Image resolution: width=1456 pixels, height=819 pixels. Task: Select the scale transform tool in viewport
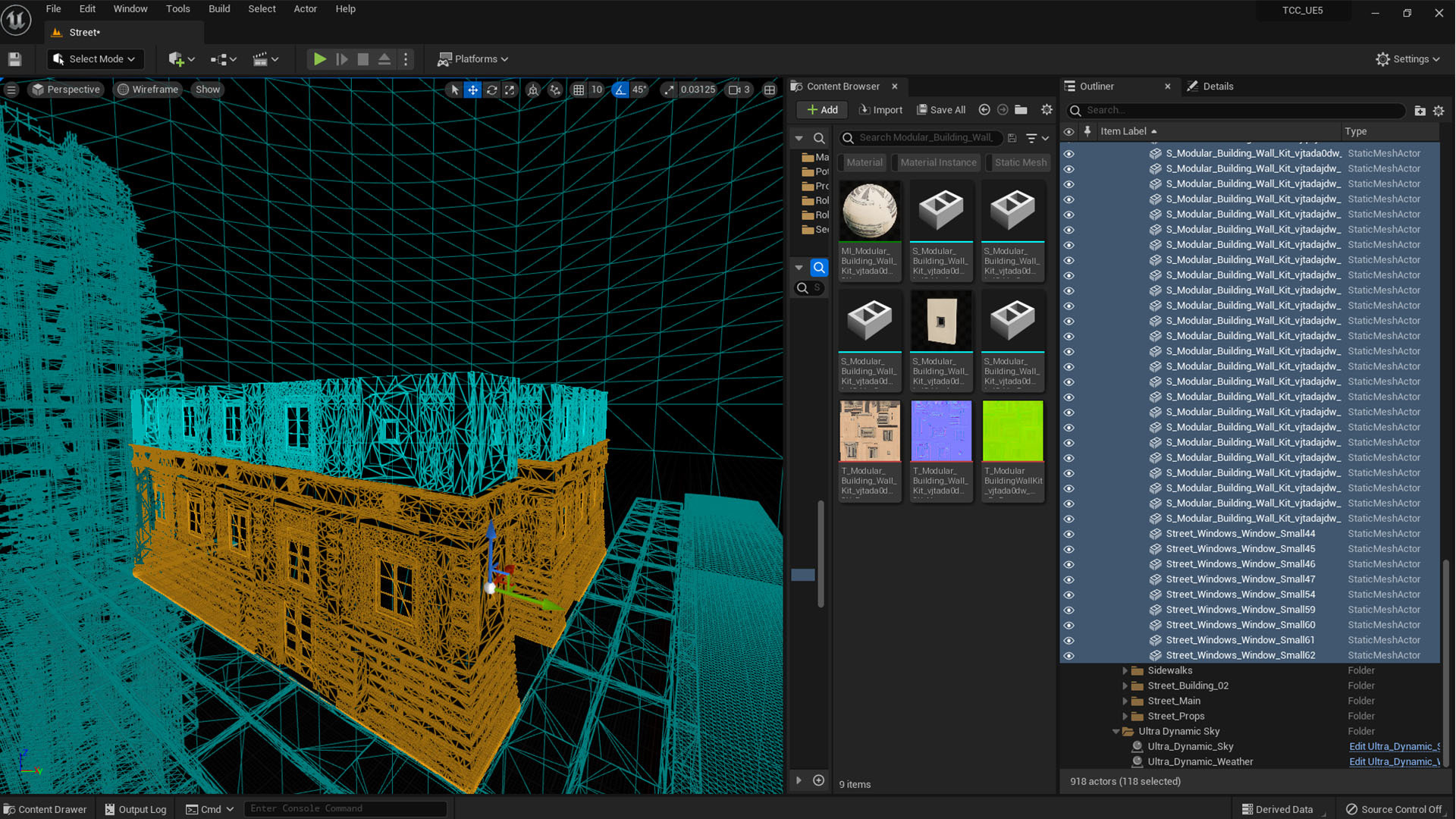pos(510,89)
